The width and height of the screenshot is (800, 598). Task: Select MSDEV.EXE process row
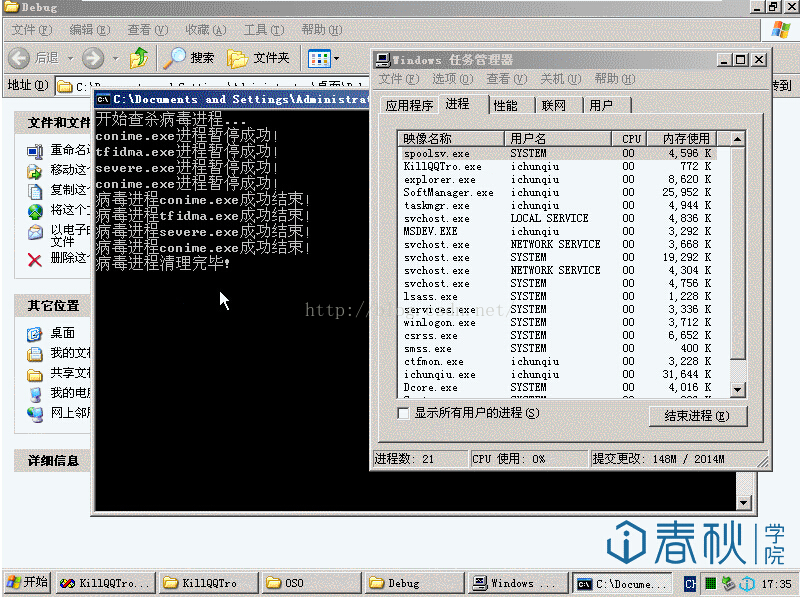[557, 231]
